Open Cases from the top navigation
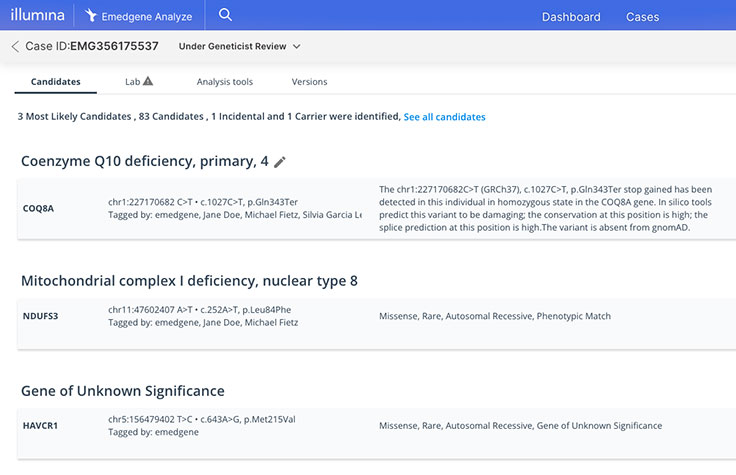 (642, 17)
